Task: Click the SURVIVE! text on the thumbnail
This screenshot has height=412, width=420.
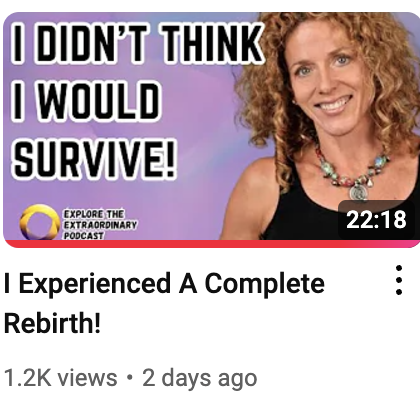Action: coord(94,157)
